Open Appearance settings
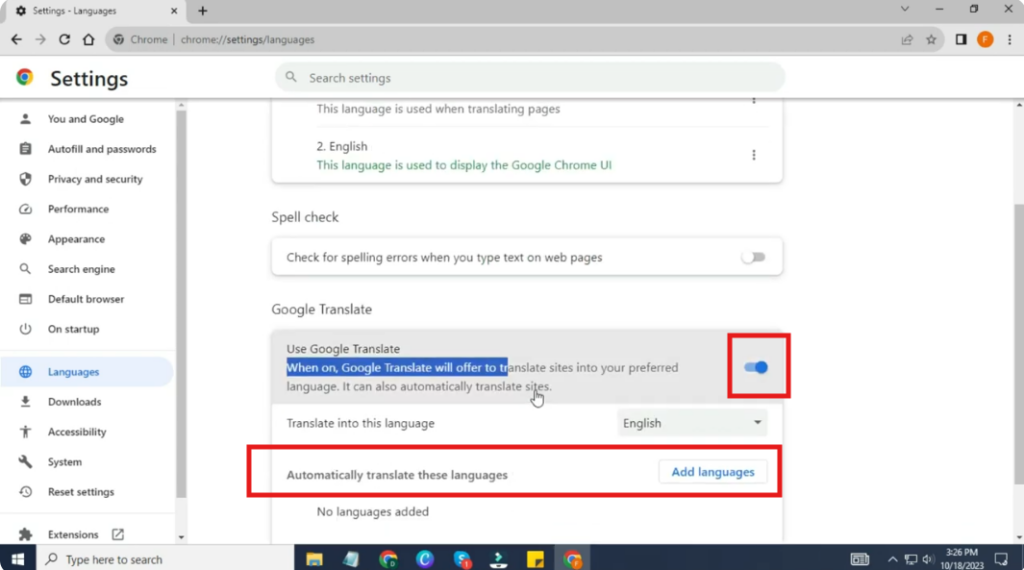 click(76, 239)
